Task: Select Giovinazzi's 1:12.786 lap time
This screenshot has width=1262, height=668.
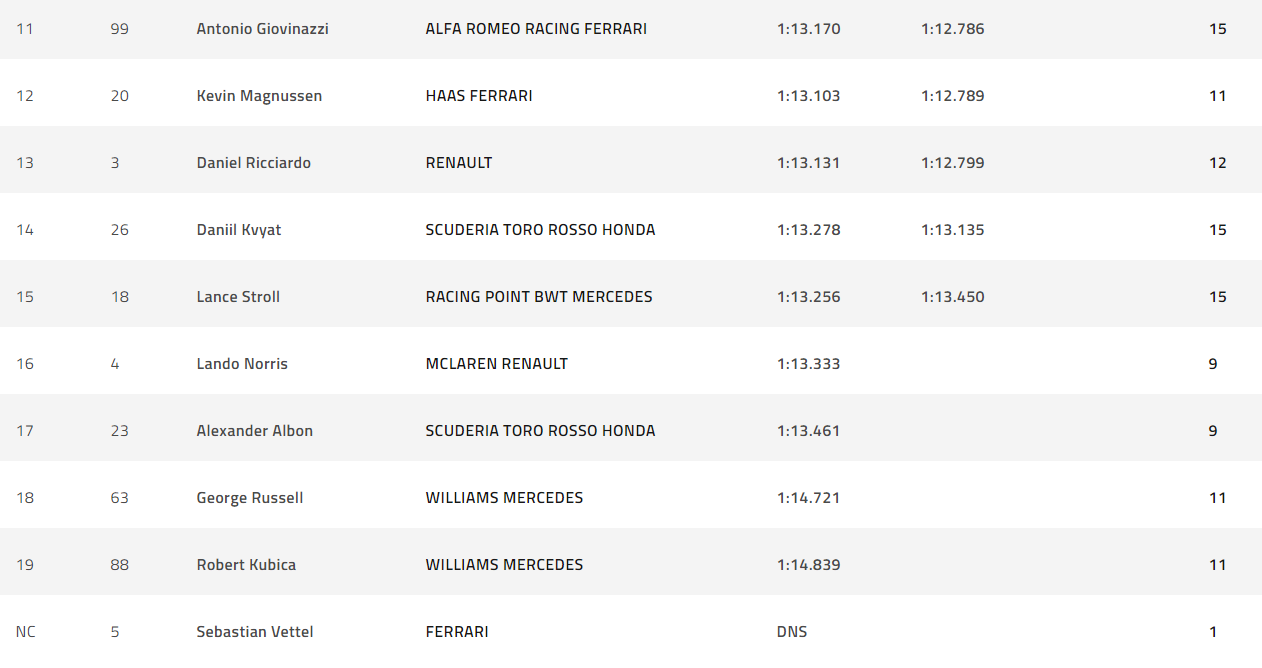Action: [x=952, y=29]
